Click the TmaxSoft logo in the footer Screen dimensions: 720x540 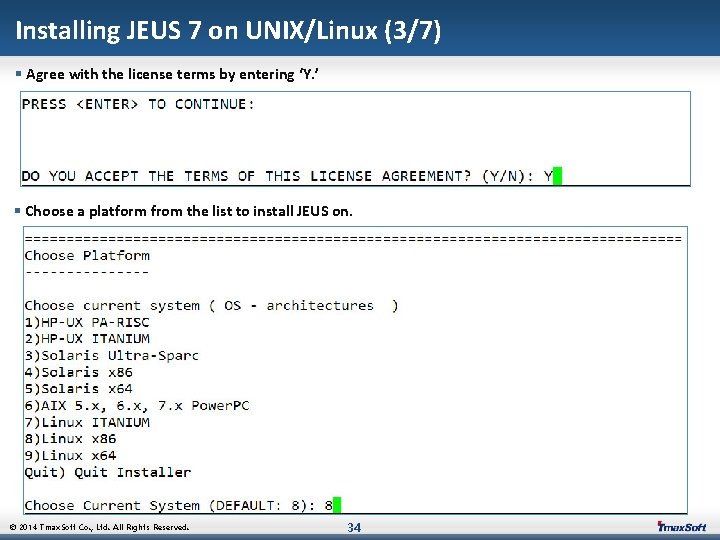click(x=681, y=527)
